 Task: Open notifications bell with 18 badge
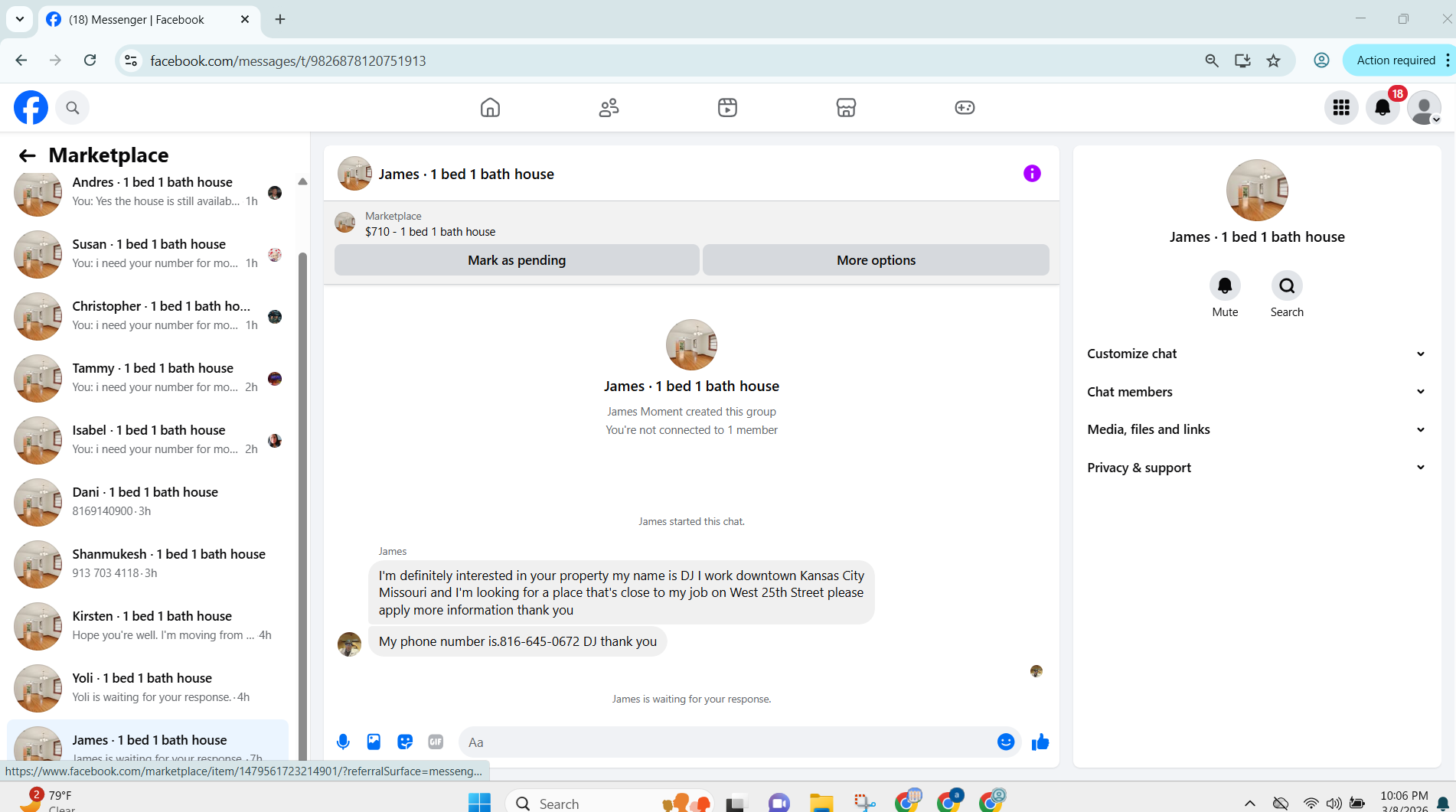click(x=1383, y=108)
